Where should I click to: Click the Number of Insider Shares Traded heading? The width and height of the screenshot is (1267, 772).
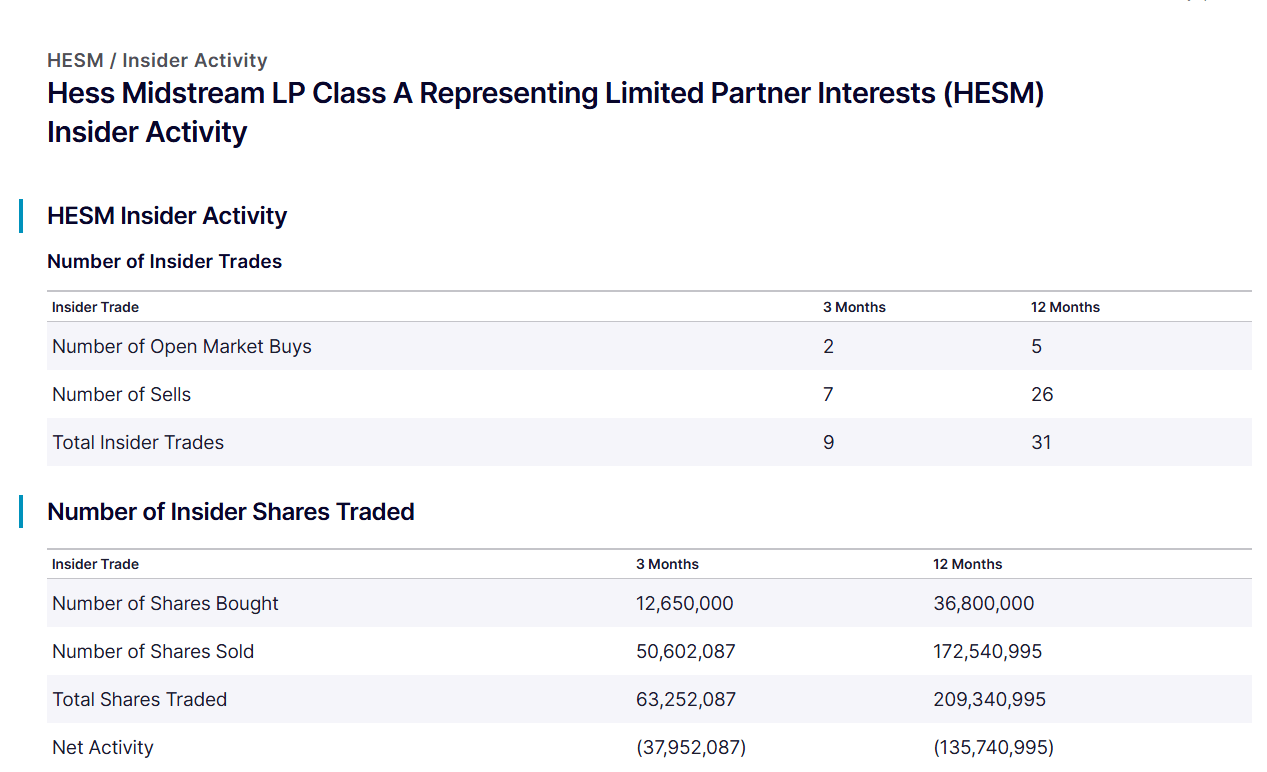point(230,512)
